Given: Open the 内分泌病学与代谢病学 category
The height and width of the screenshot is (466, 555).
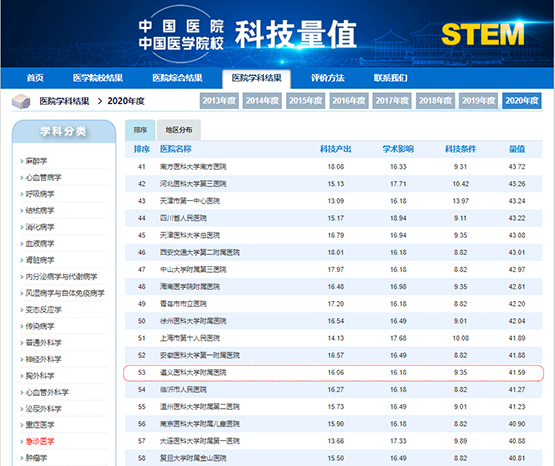Looking at the screenshot, I should (x=61, y=276).
